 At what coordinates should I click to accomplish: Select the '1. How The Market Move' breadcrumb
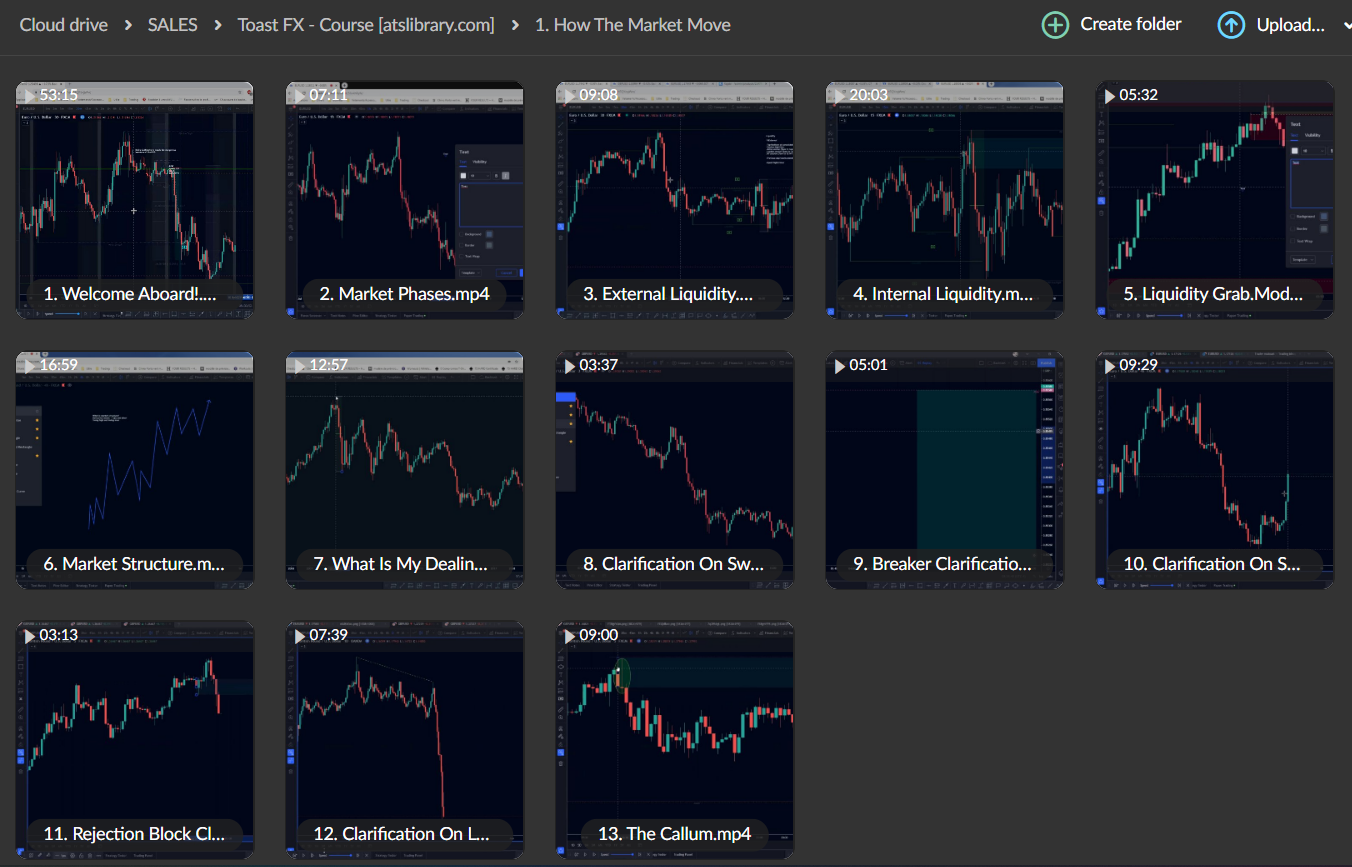click(632, 25)
